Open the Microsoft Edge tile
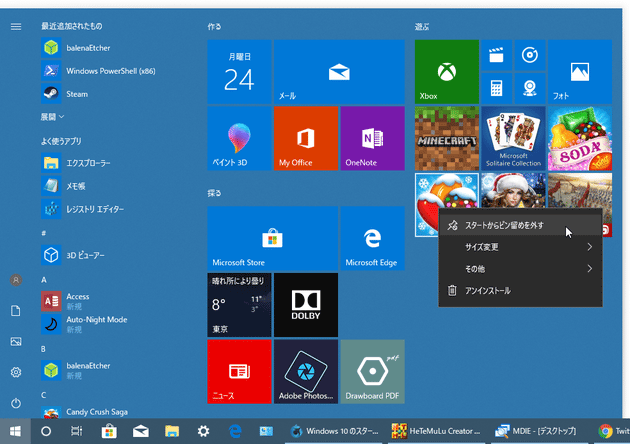This screenshot has width=630, height=444. coord(372,238)
